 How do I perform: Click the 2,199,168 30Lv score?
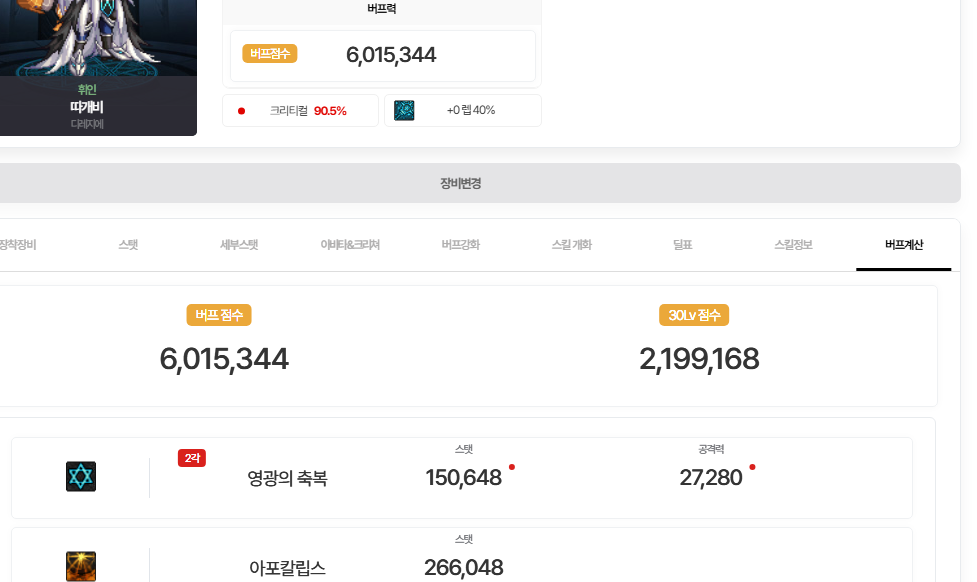[699, 359]
